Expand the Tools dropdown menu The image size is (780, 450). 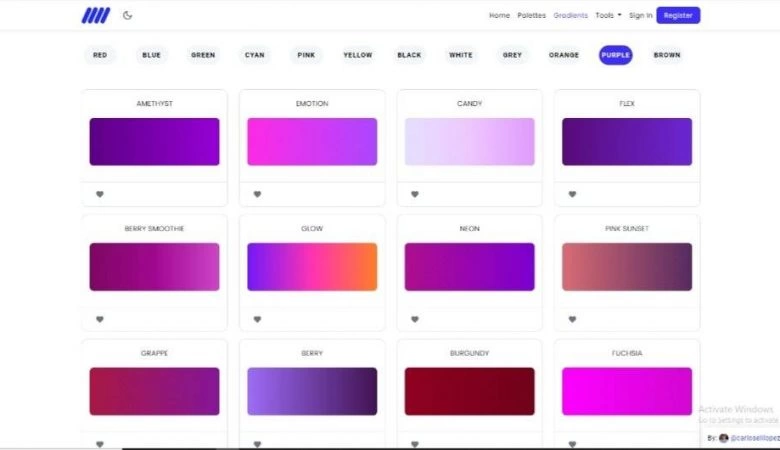click(608, 15)
